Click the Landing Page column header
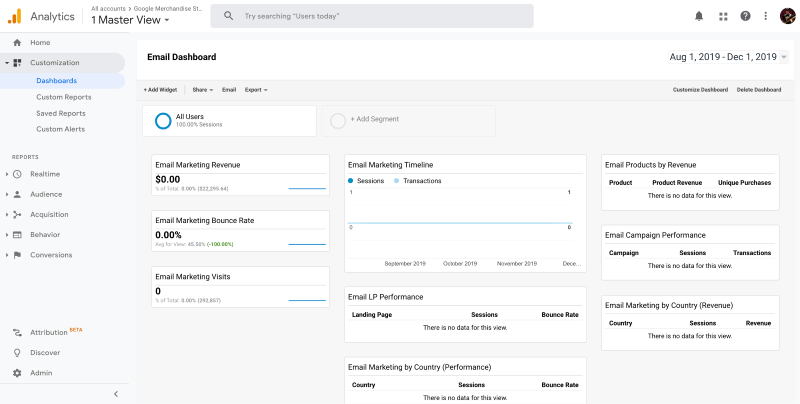 (x=372, y=315)
